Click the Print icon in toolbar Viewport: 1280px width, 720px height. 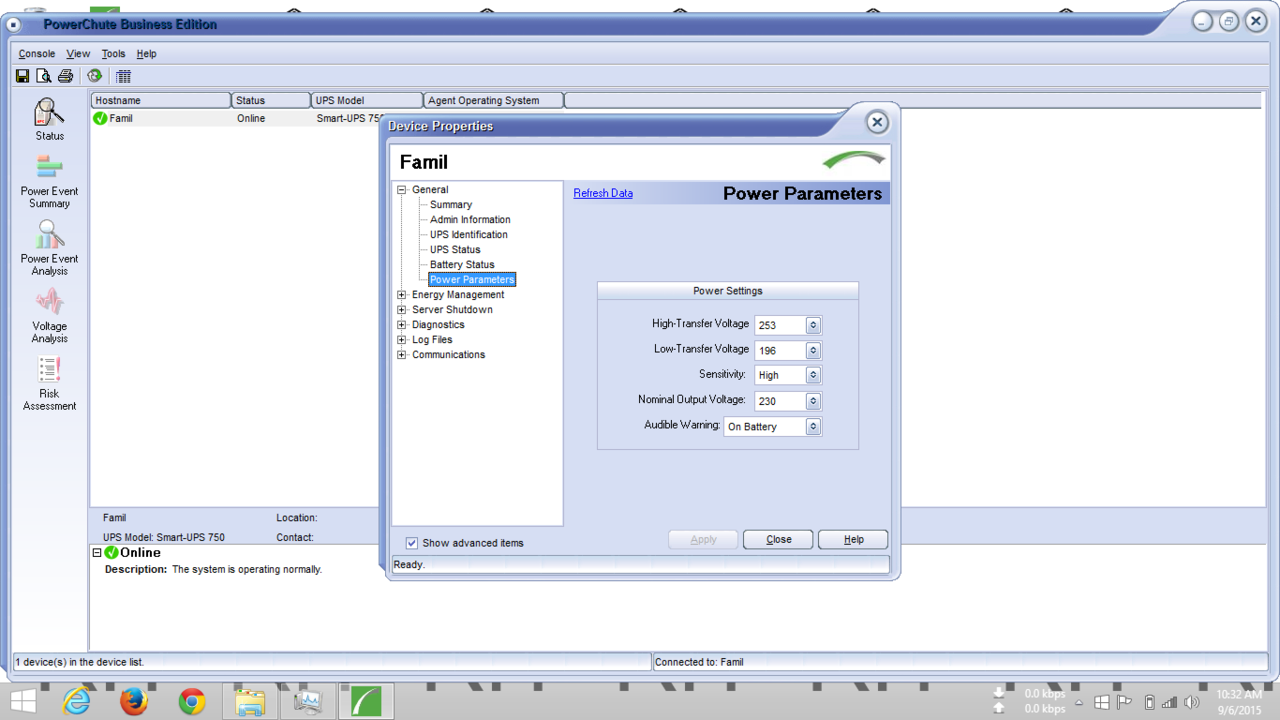[66, 76]
